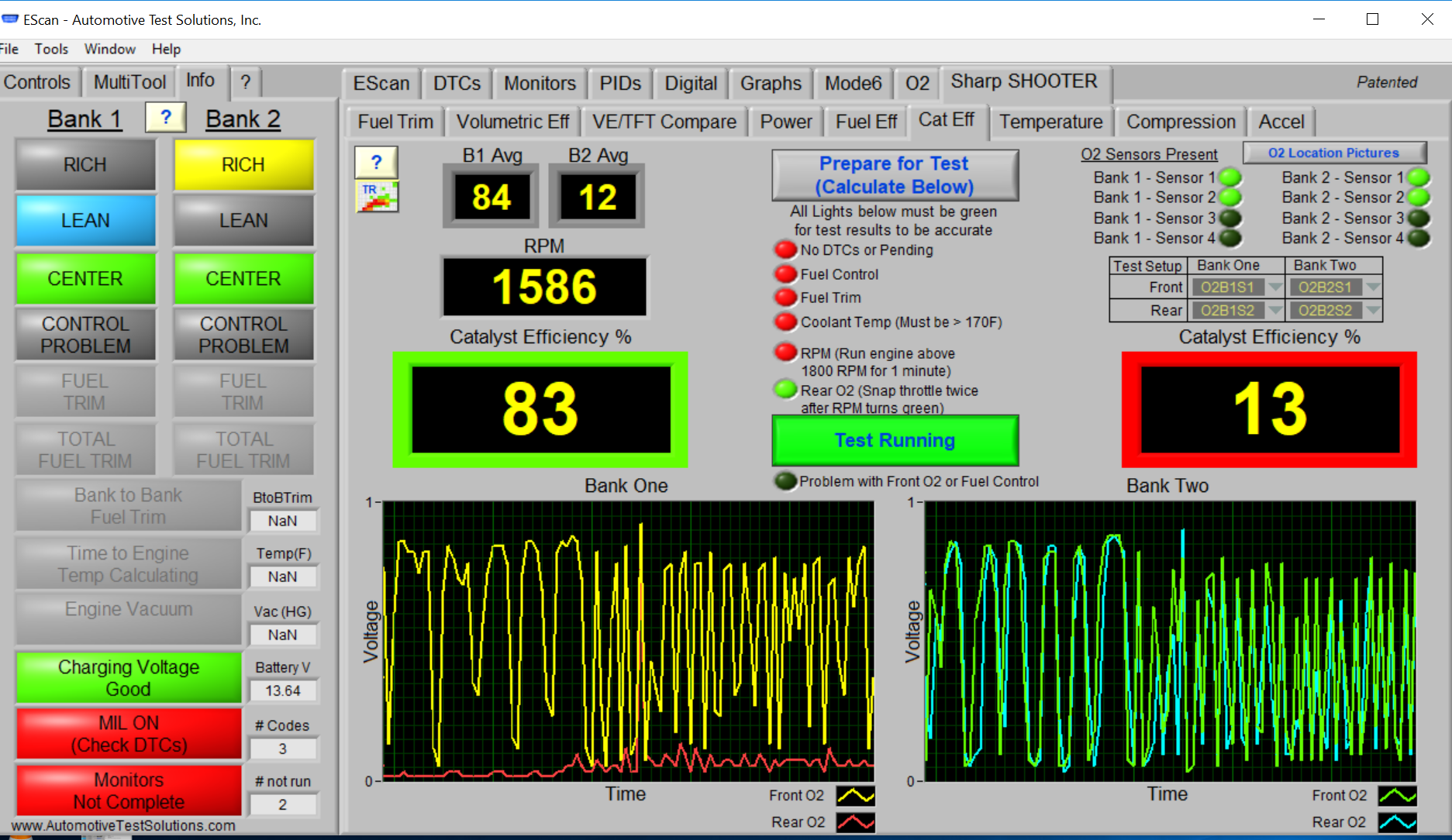Click the RPM readout display
The image size is (1452, 840).
(544, 287)
